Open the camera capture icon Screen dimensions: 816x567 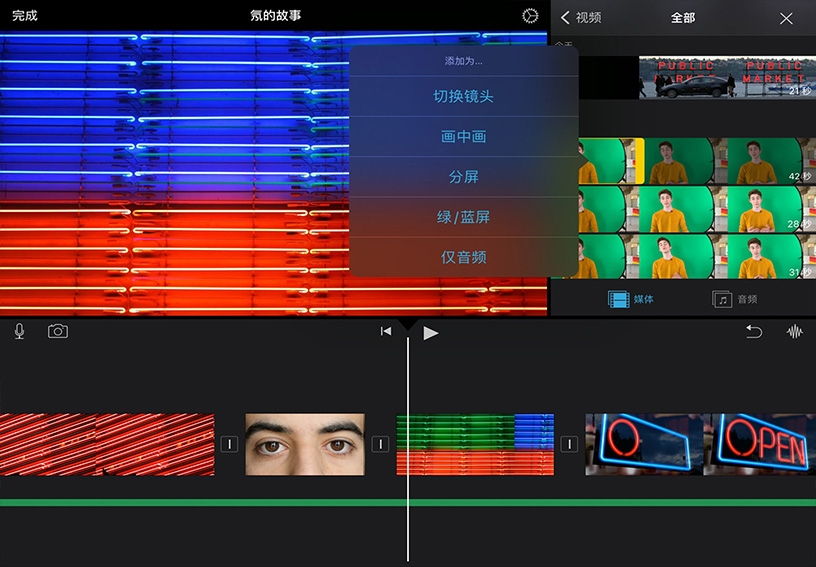coord(58,332)
